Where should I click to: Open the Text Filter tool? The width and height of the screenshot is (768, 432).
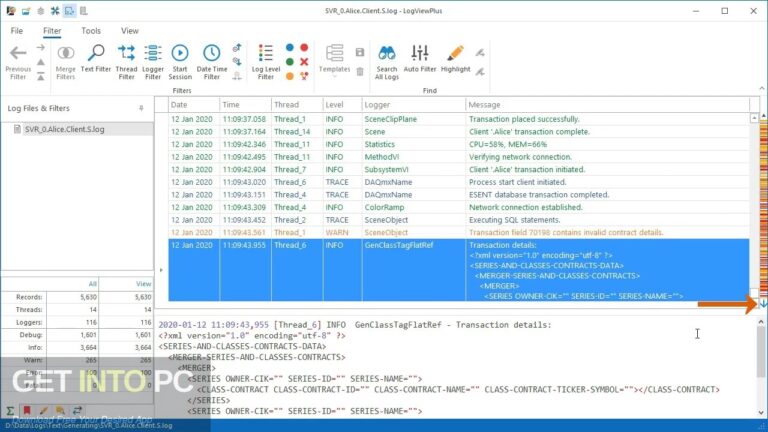[x=96, y=58]
